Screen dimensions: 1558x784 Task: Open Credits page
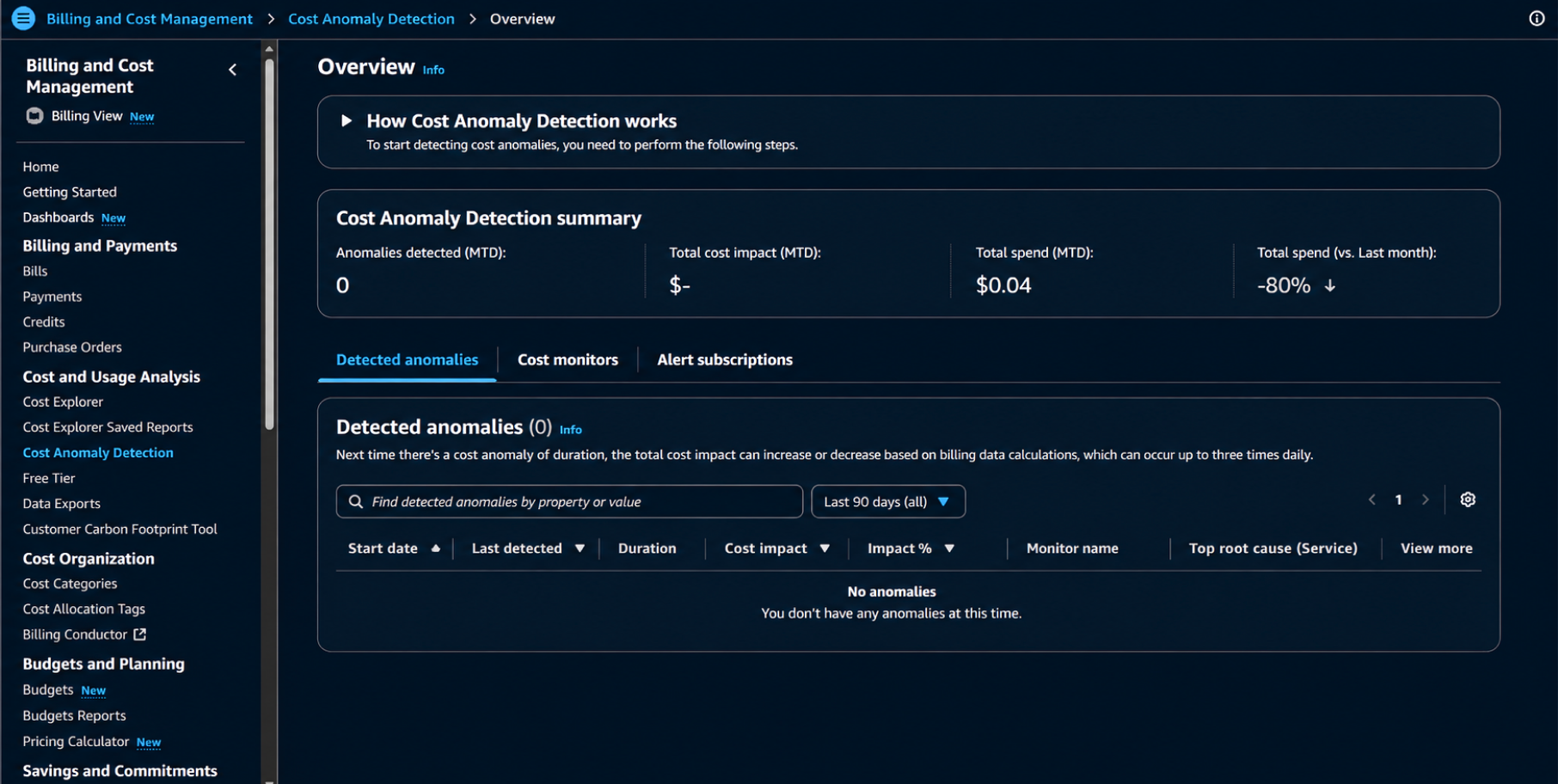44,322
